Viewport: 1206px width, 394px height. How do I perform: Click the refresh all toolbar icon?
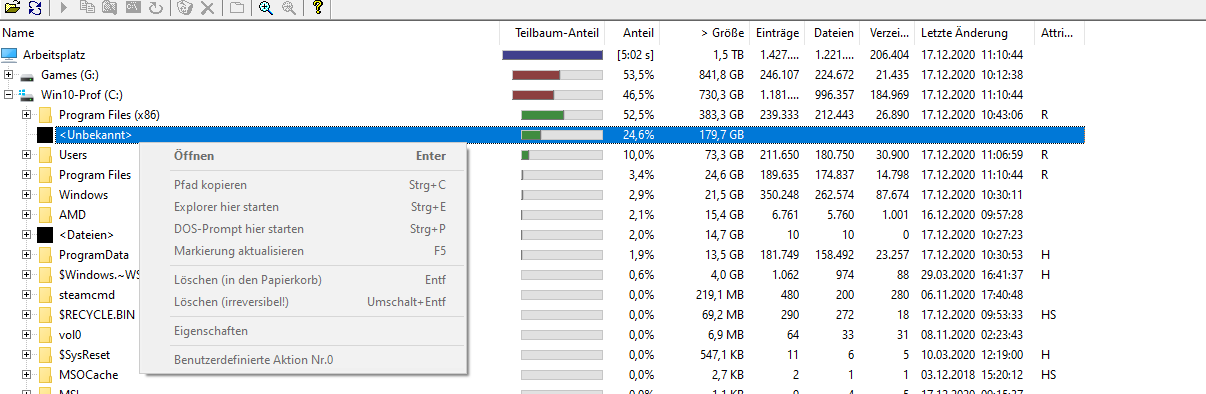tap(35, 8)
